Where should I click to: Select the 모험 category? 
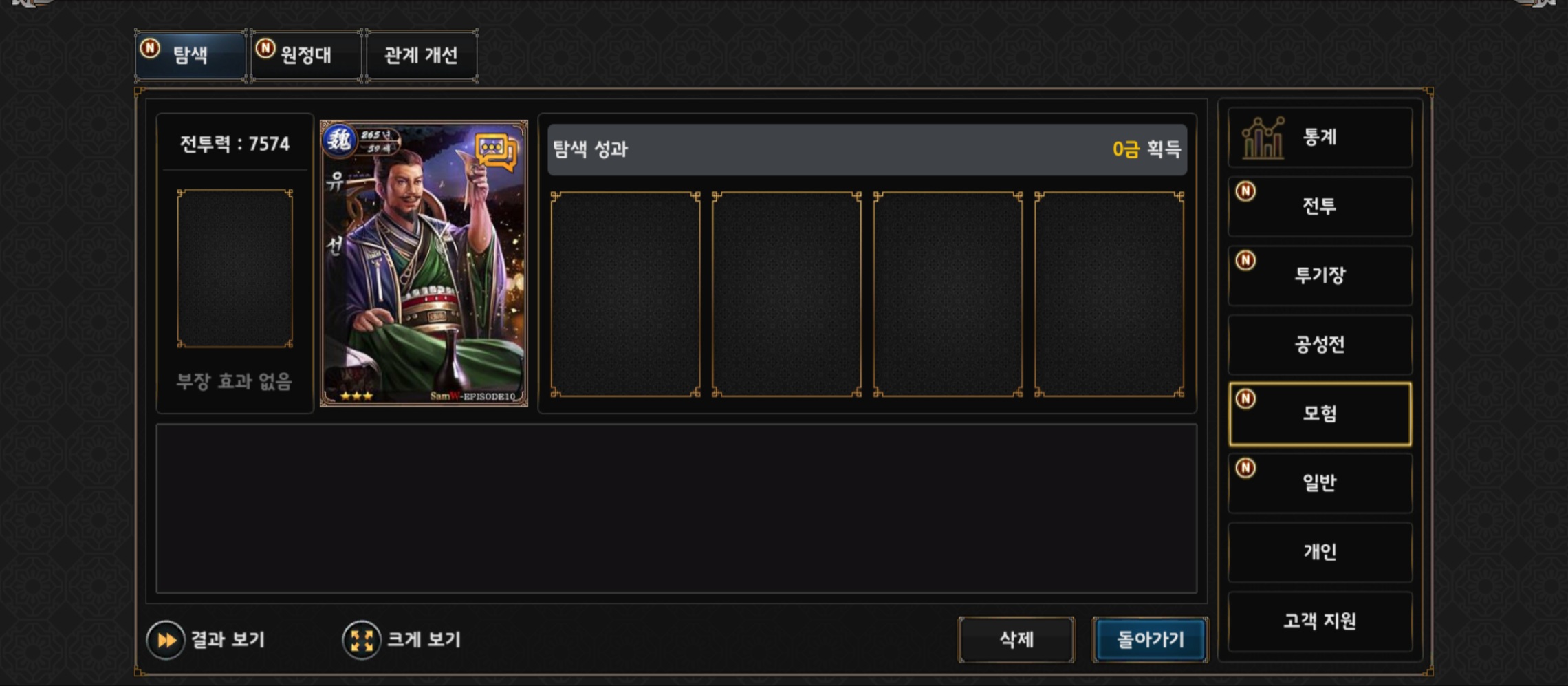pyautogui.click(x=1320, y=414)
